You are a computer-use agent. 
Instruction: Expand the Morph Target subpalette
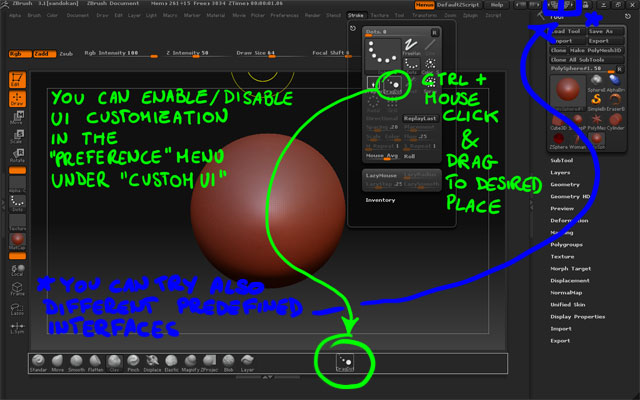[x=571, y=269]
